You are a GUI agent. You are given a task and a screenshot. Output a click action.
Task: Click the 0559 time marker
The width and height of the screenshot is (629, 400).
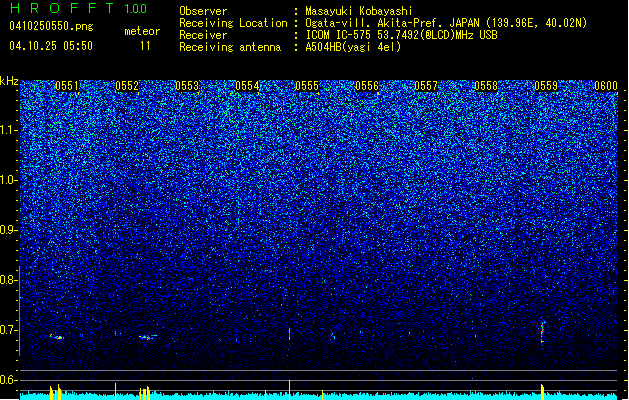(x=546, y=86)
